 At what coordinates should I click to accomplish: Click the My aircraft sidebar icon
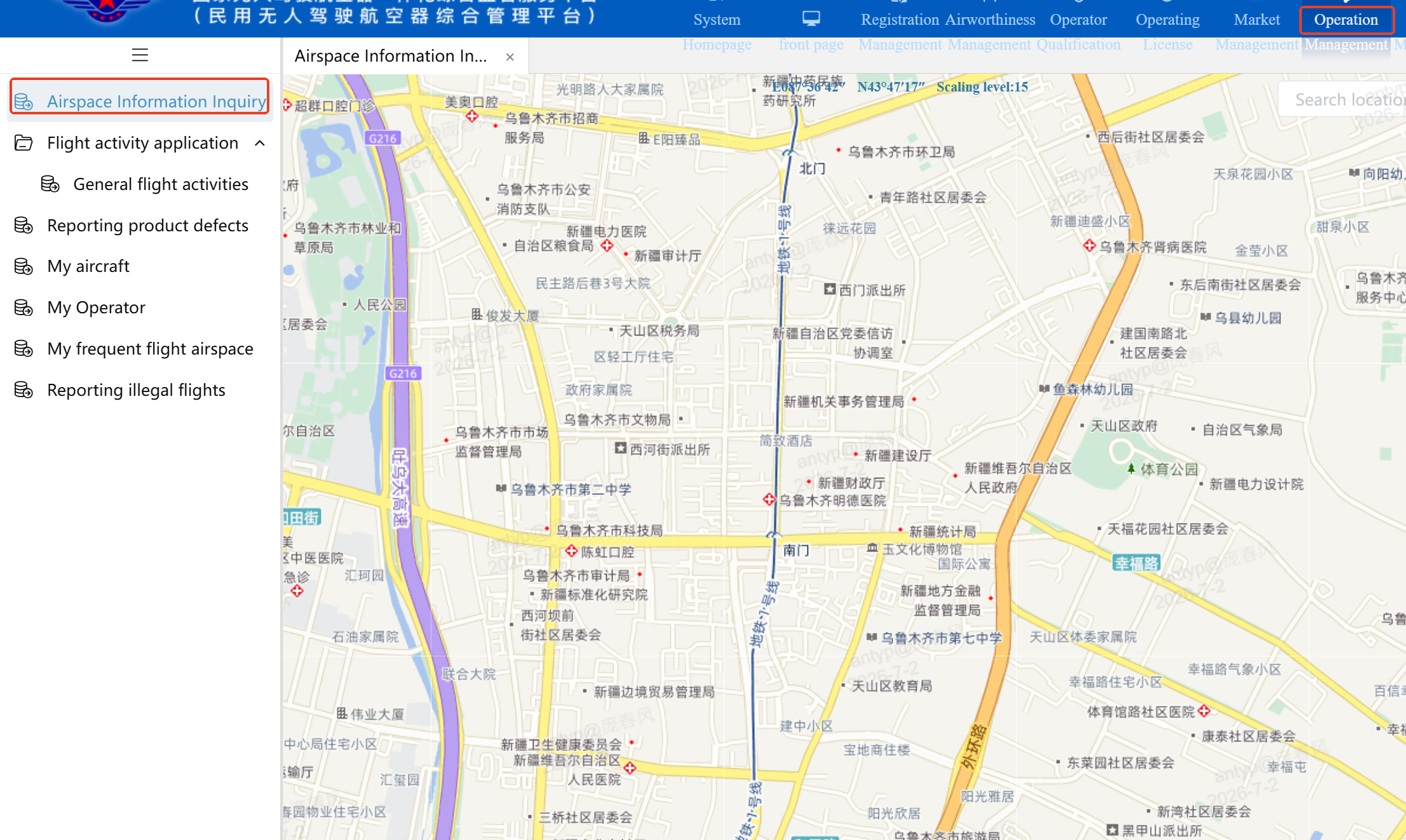[24, 266]
